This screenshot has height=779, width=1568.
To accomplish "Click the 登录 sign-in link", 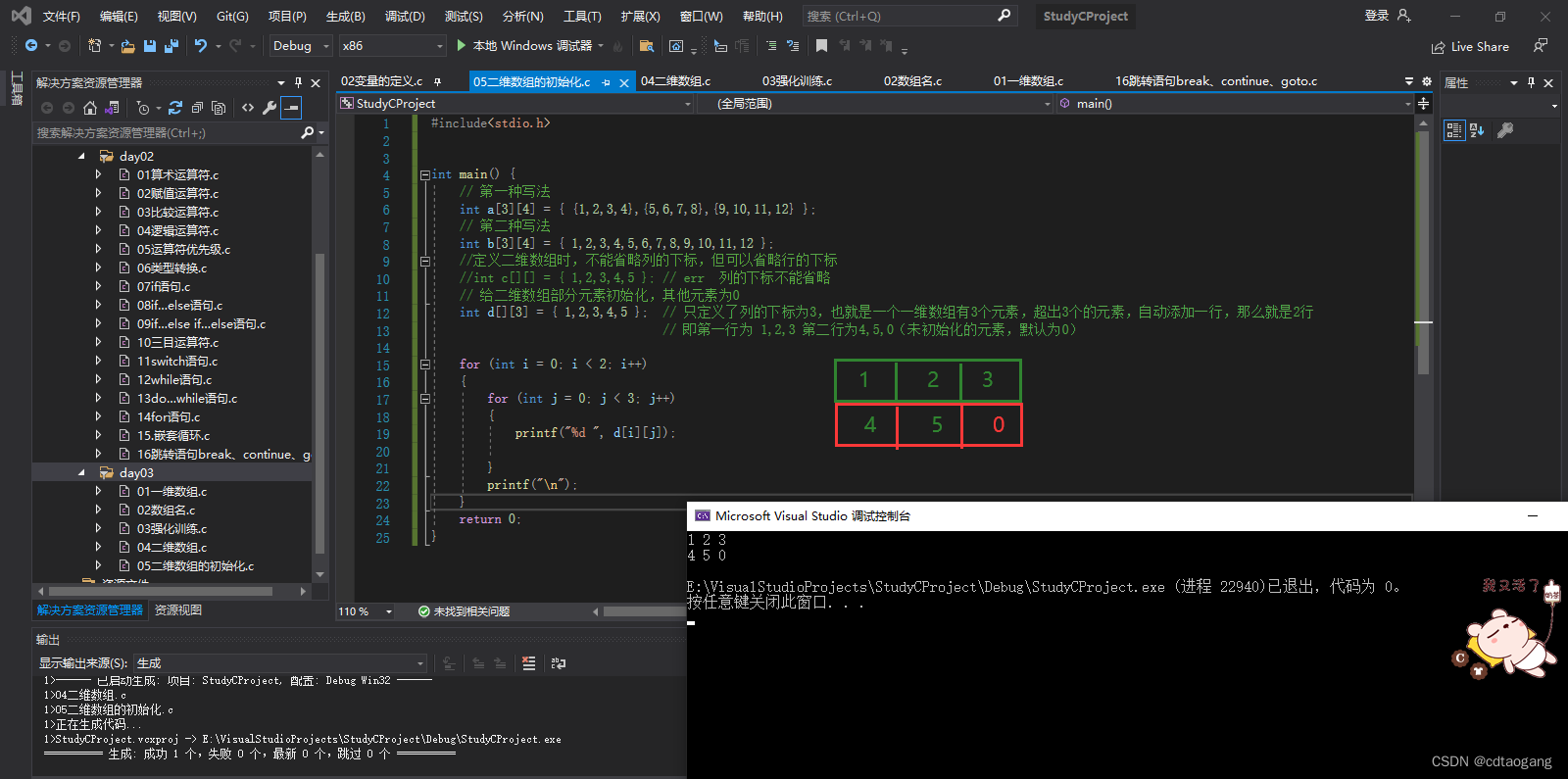I will pos(1377,16).
